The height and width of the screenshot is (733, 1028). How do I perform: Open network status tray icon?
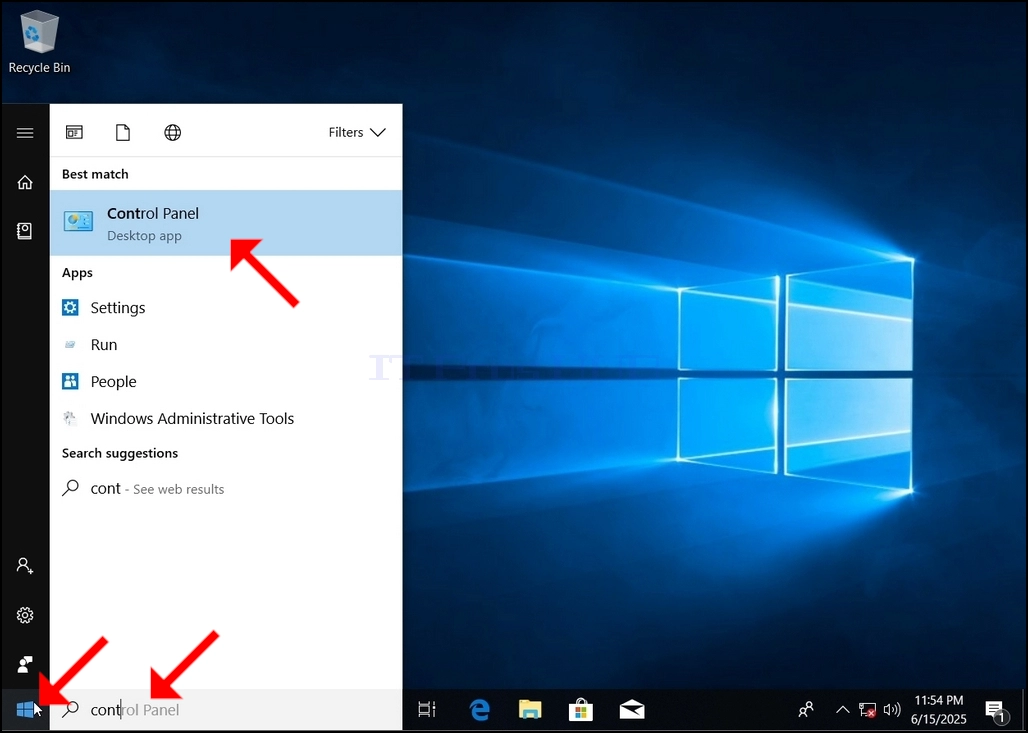[867, 710]
